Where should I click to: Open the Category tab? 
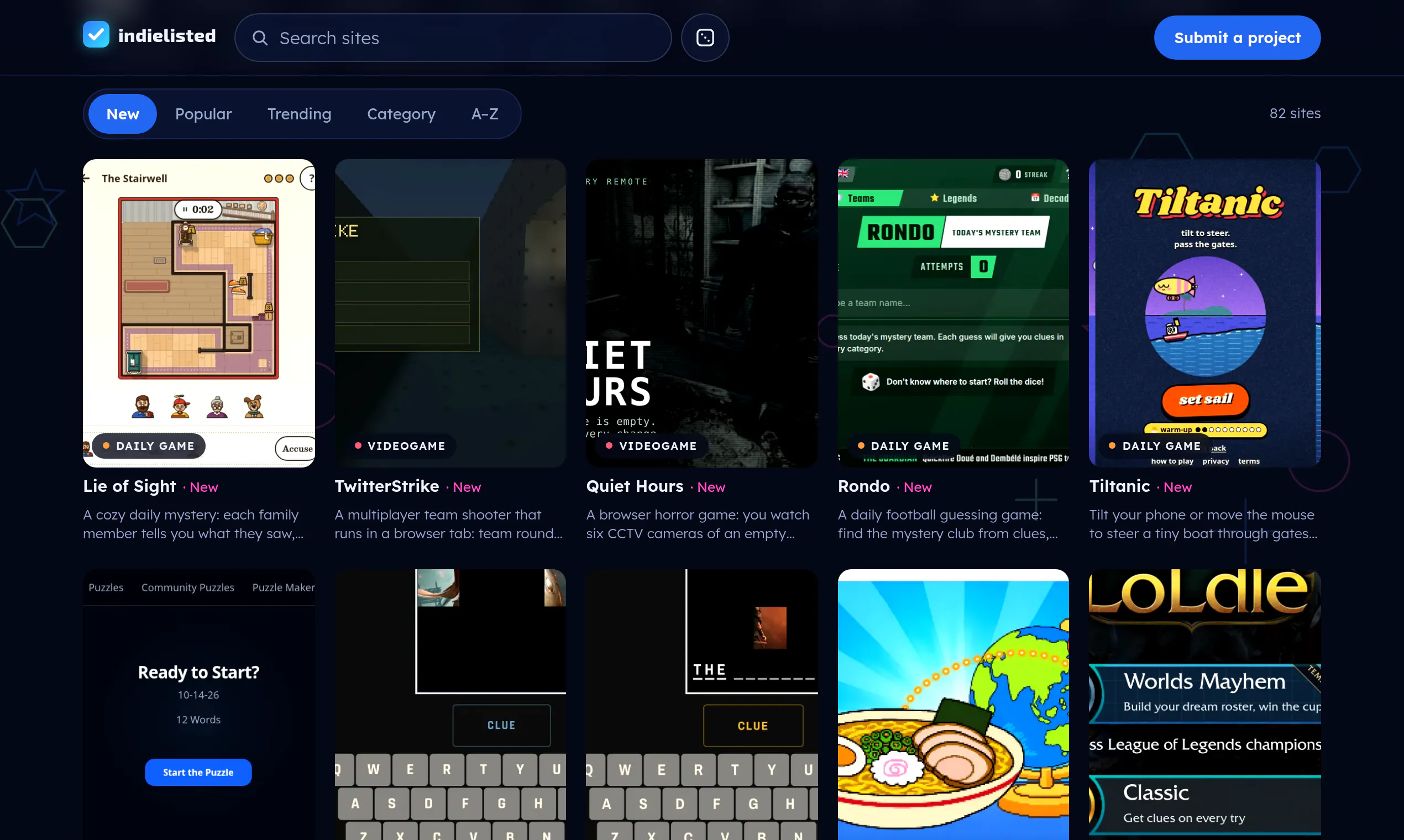[401, 114]
